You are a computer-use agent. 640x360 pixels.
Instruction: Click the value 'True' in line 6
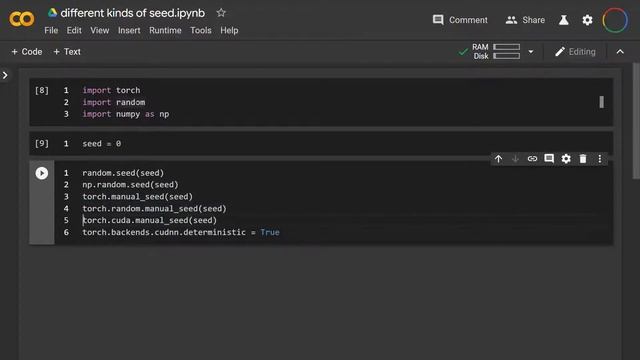(270, 232)
